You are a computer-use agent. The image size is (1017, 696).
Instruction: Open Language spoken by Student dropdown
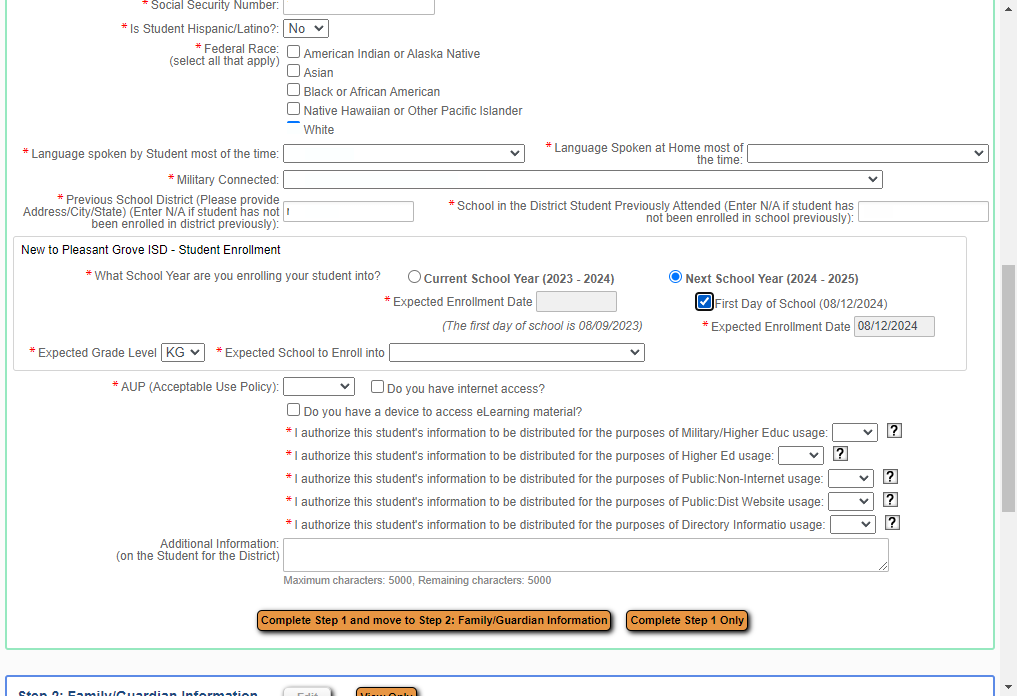[x=404, y=154]
